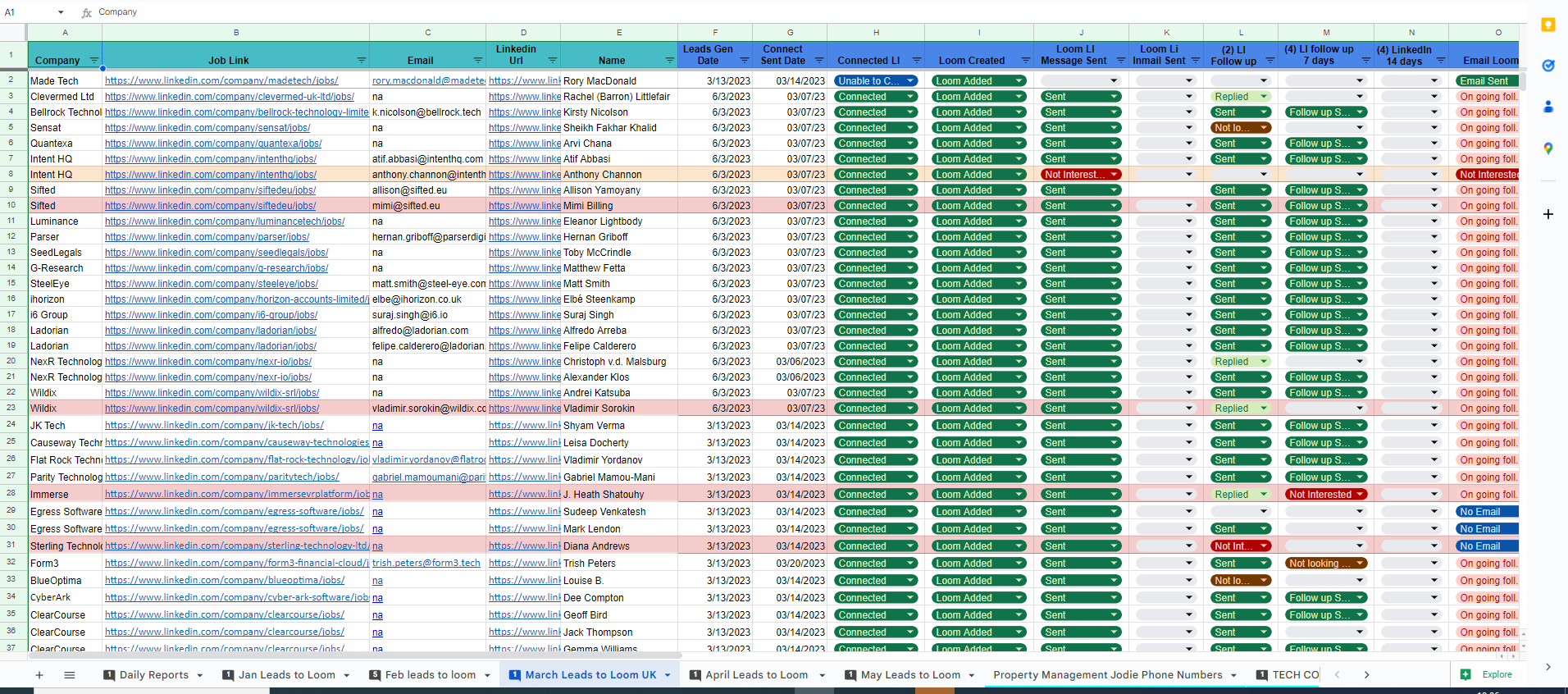Open the Feb leads to loom tab arrow

(x=487, y=676)
